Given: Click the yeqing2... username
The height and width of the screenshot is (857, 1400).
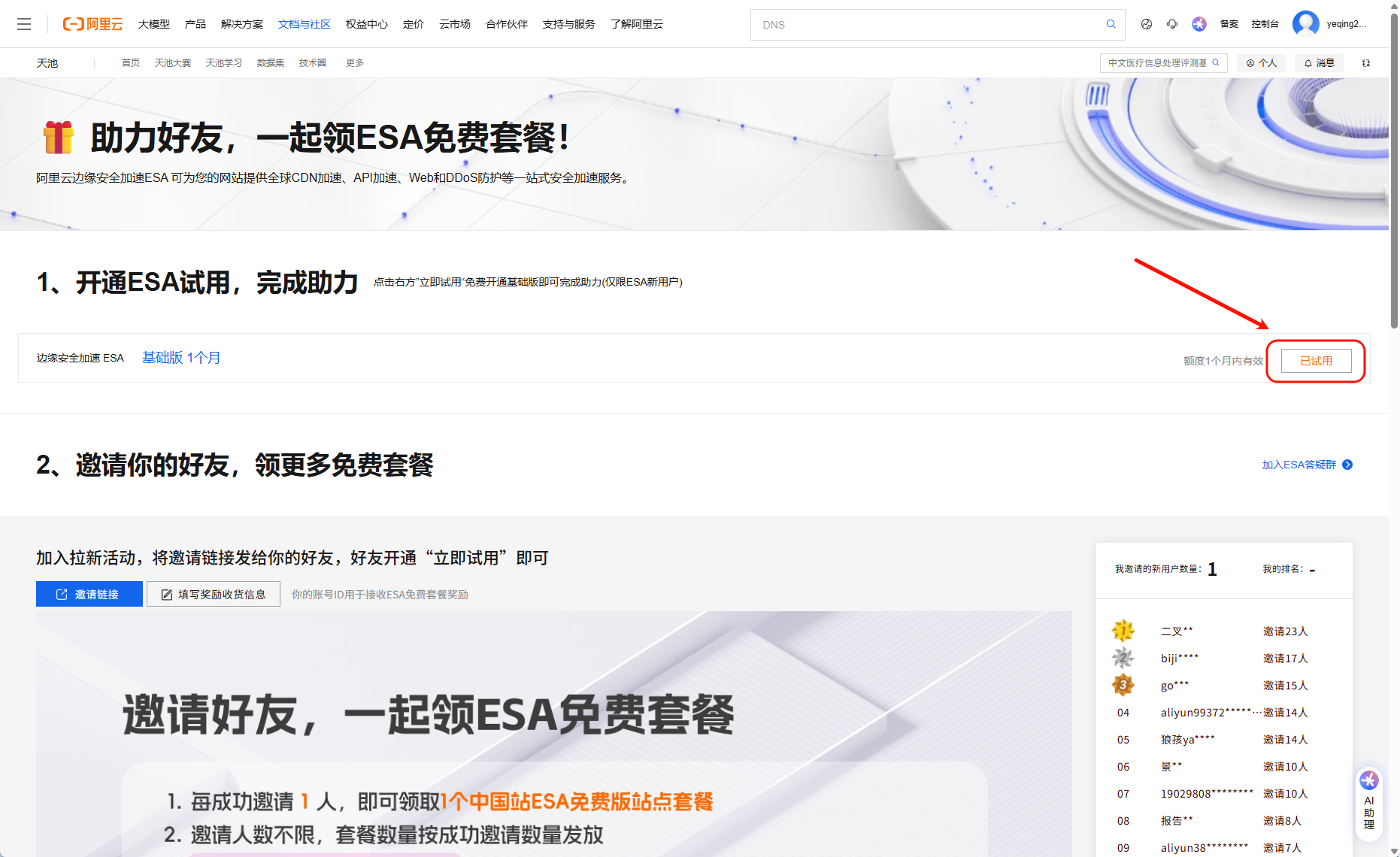Looking at the screenshot, I should [x=1347, y=24].
